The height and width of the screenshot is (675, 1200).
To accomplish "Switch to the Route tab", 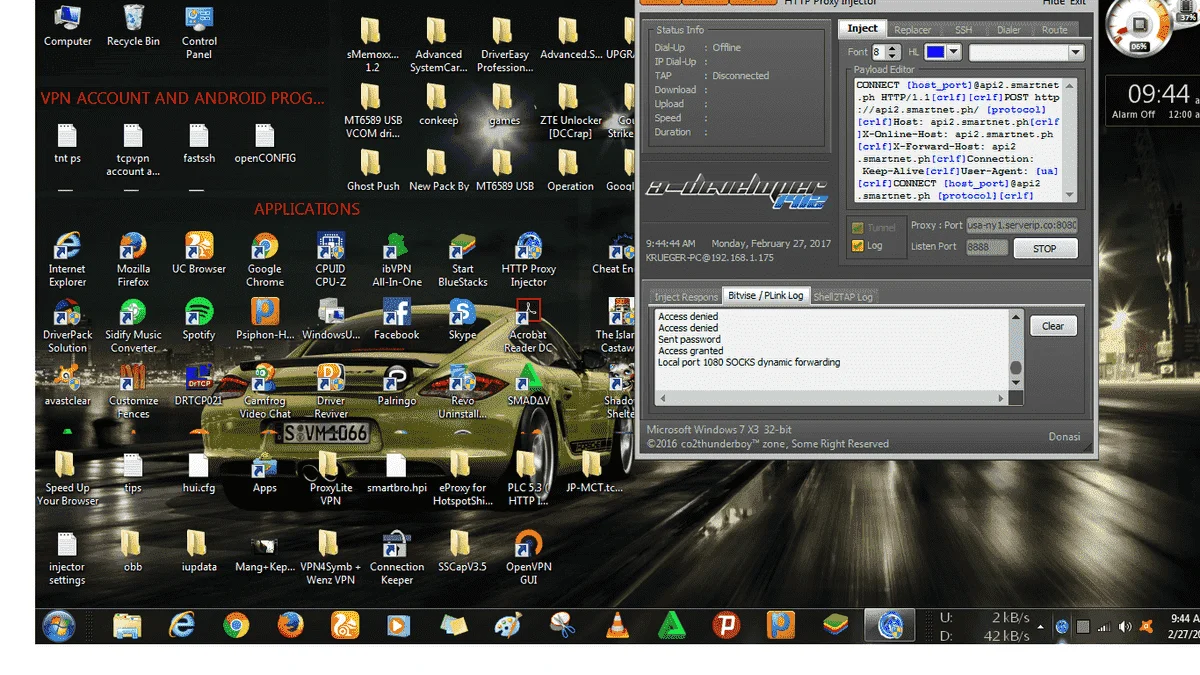I will (1055, 30).
